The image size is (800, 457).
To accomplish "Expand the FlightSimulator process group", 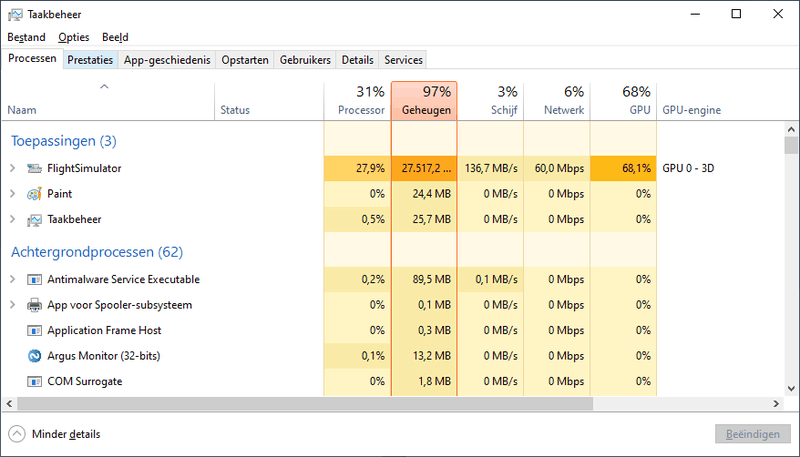I will pyautogui.click(x=13, y=168).
